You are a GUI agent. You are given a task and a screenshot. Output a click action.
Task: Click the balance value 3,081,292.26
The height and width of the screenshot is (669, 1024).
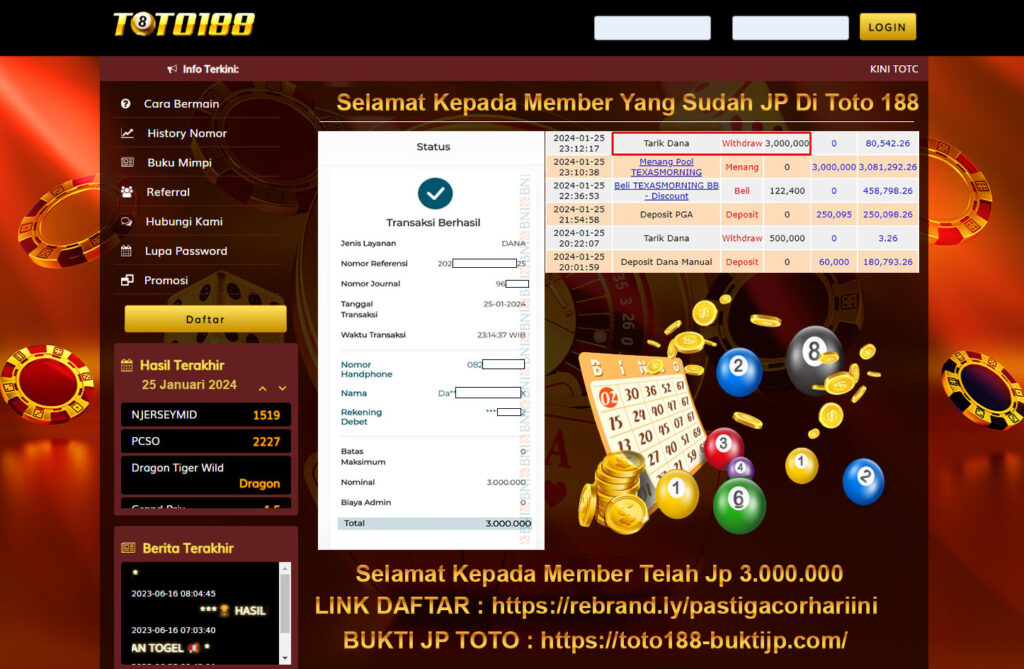click(x=888, y=167)
